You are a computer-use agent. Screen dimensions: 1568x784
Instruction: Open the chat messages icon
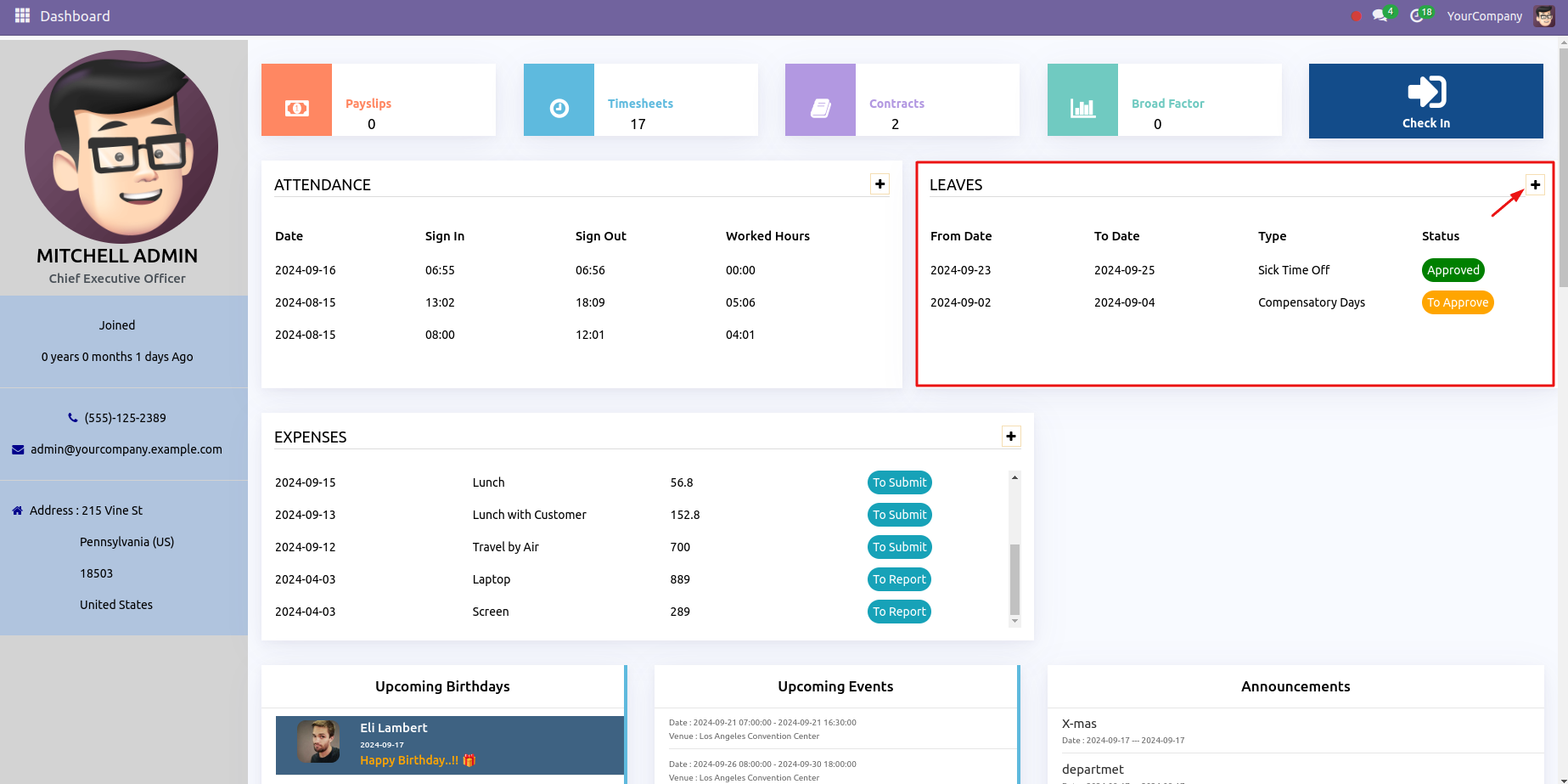[1380, 16]
